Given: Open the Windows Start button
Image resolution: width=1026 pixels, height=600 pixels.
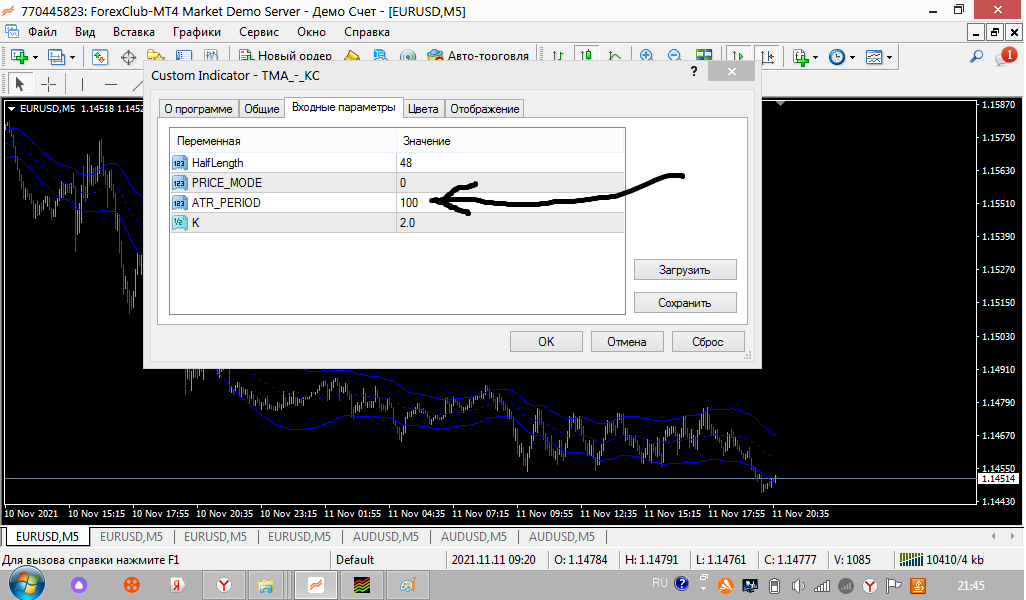Looking at the screenshot, I should [x=26, y=584].
